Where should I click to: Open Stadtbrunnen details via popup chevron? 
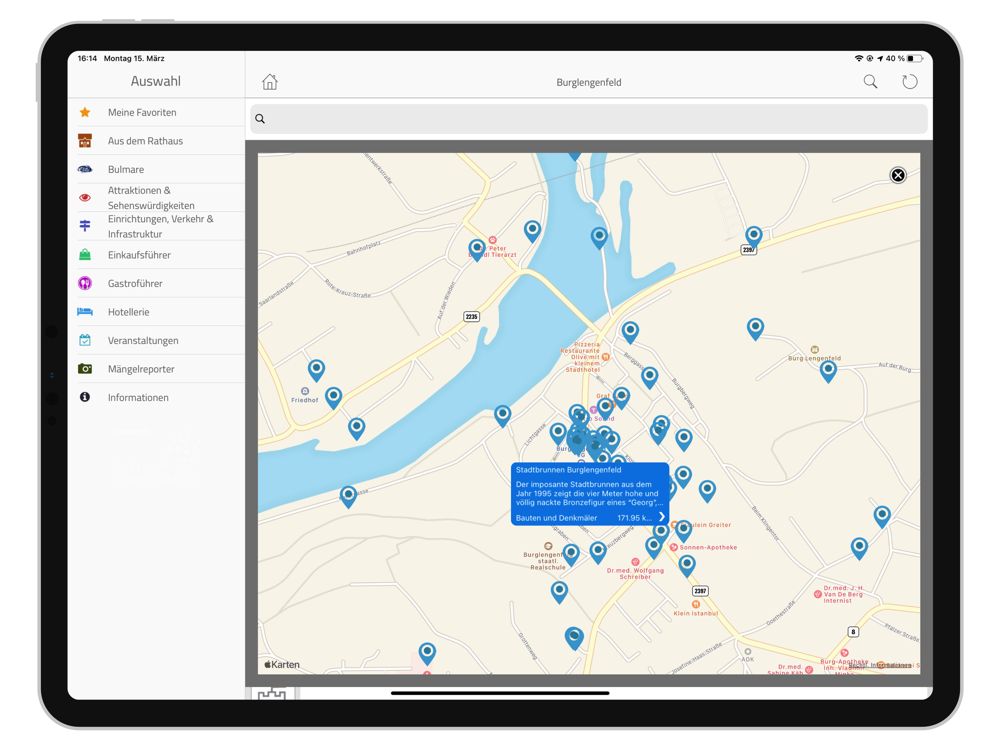662,517
